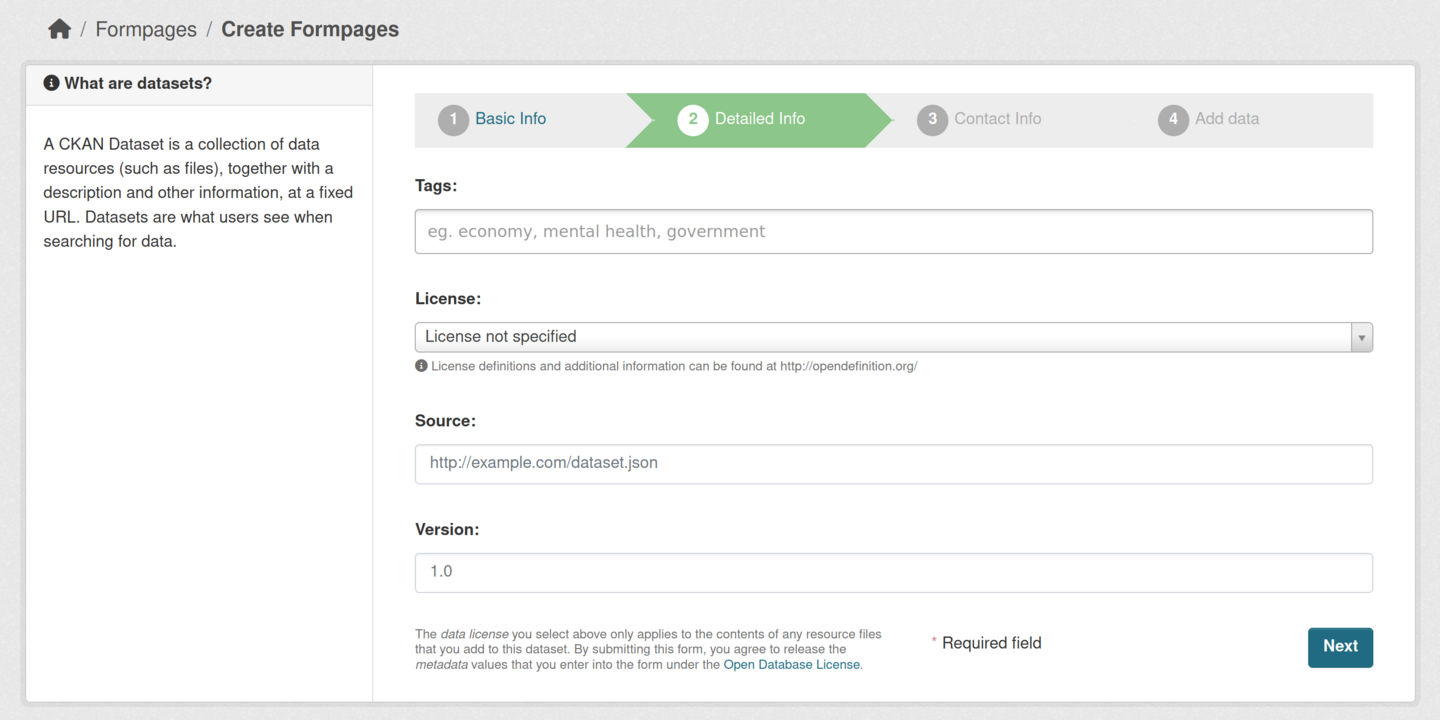Navigate to the Contact Info step

[x=997, y=118]
